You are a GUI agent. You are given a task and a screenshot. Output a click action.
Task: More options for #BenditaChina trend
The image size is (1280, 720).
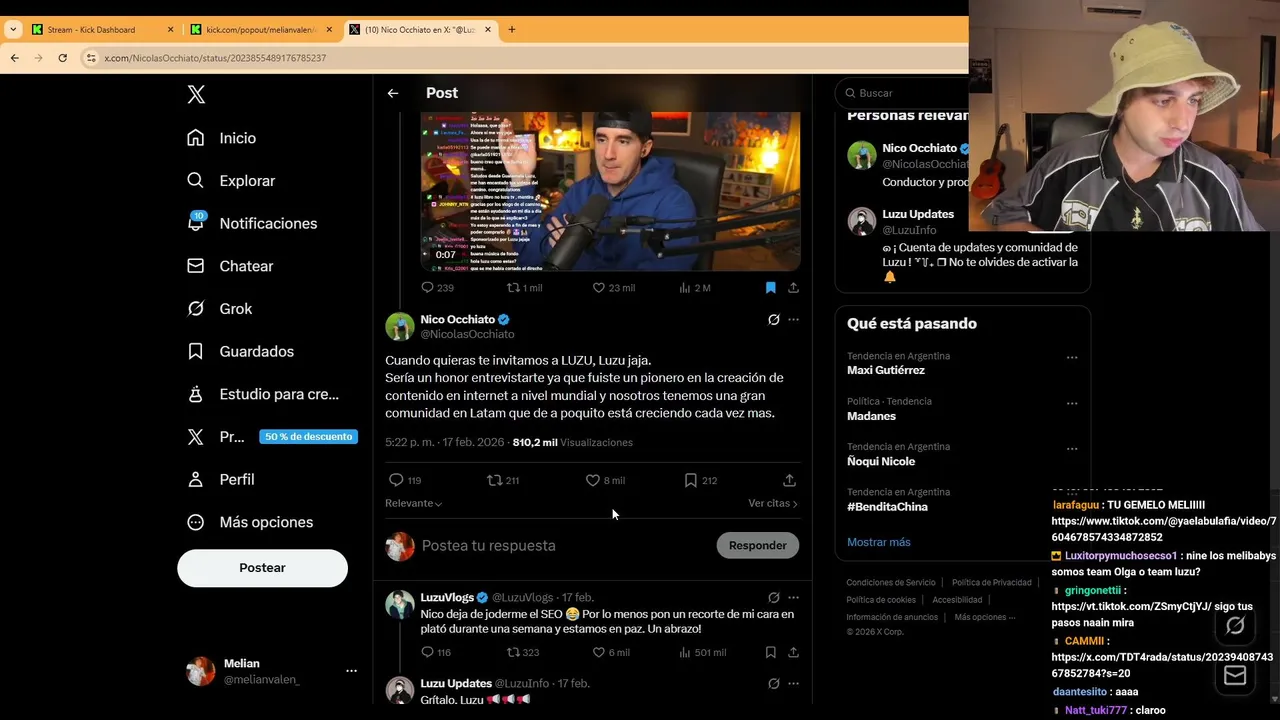click(x=1072, y=495)
